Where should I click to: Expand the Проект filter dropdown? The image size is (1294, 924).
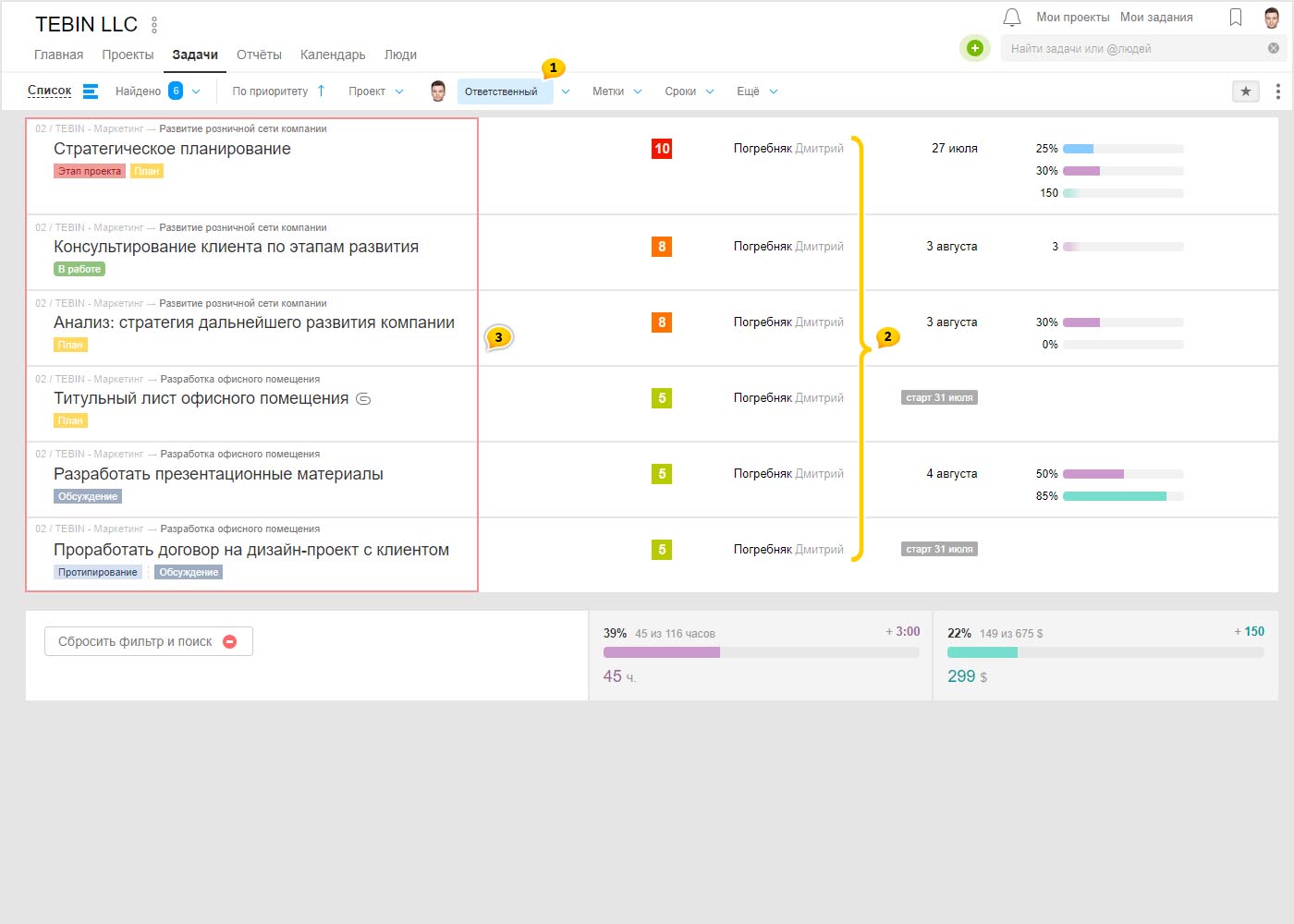tap(375, 91)
